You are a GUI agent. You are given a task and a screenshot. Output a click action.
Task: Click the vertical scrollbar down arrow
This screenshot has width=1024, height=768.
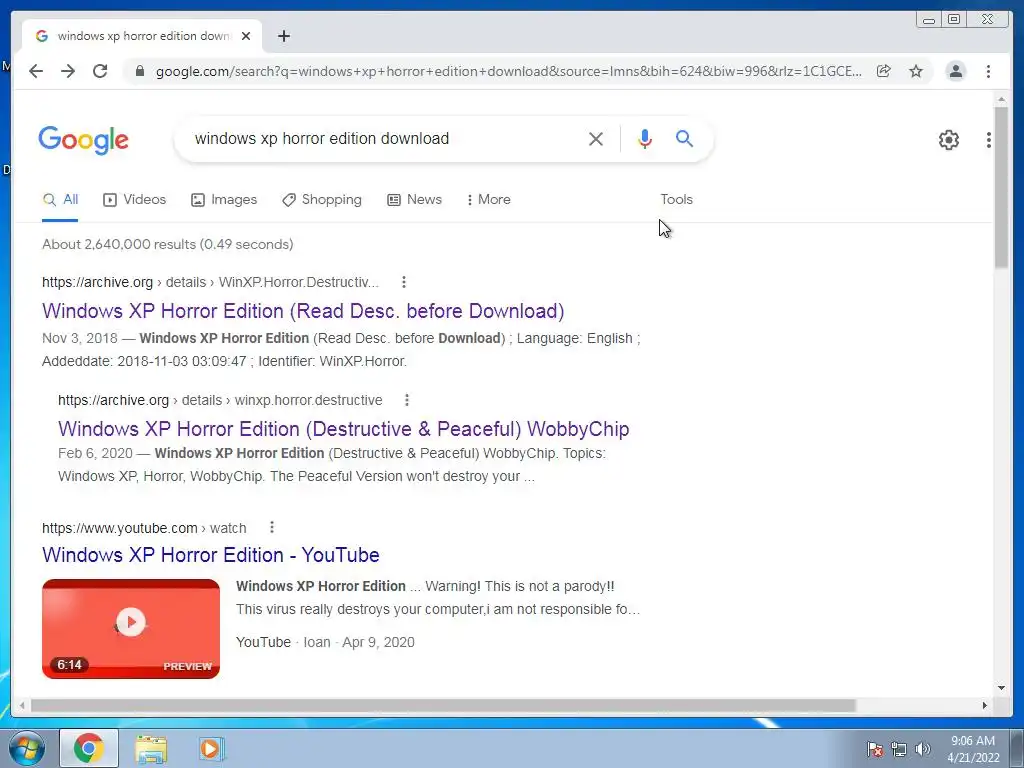(x=1001, y=688)
